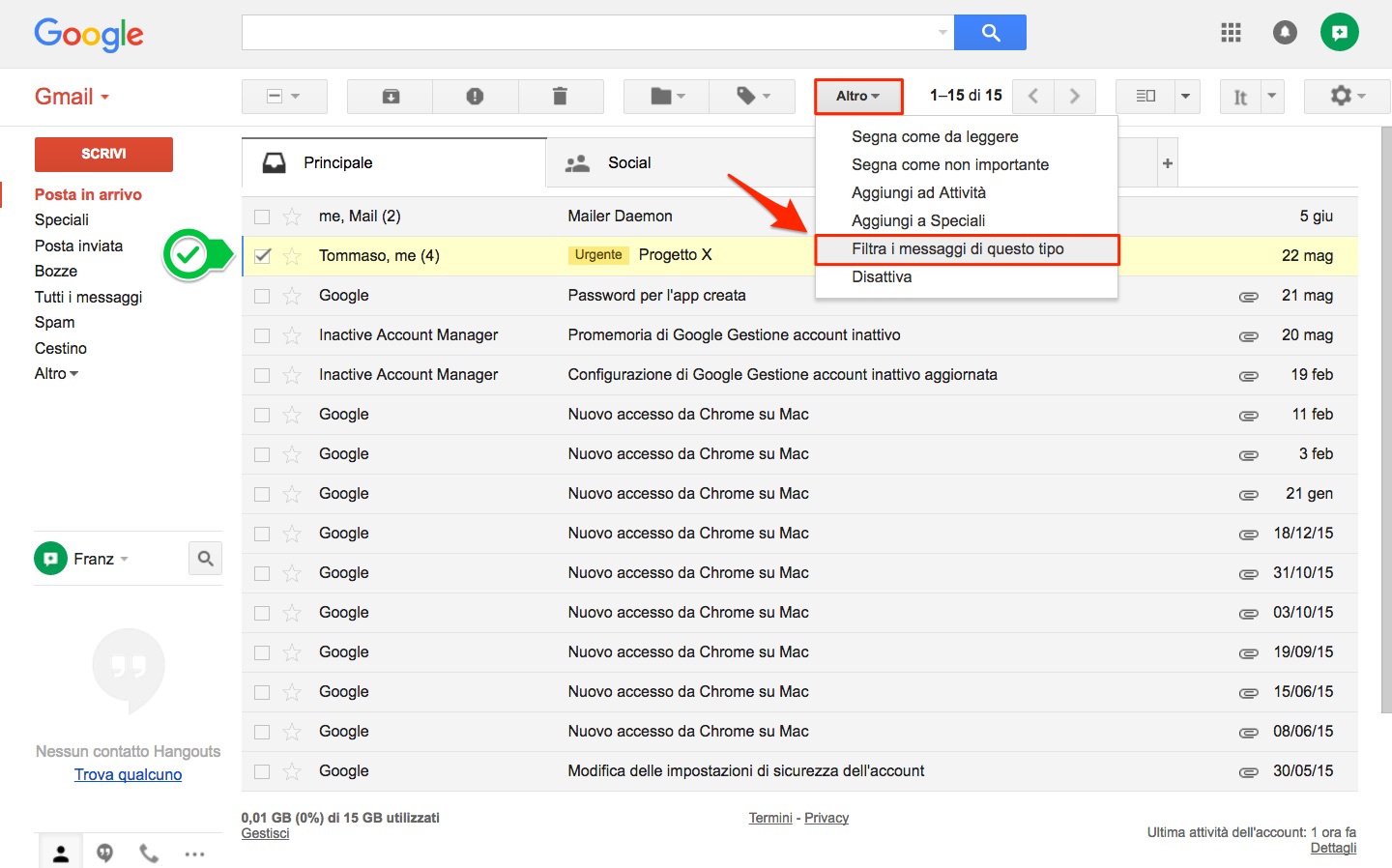Check the Promemoria di Google Gestione checkbox
The height and width of the screenshot is (868, 1392).
pos(262,335)
